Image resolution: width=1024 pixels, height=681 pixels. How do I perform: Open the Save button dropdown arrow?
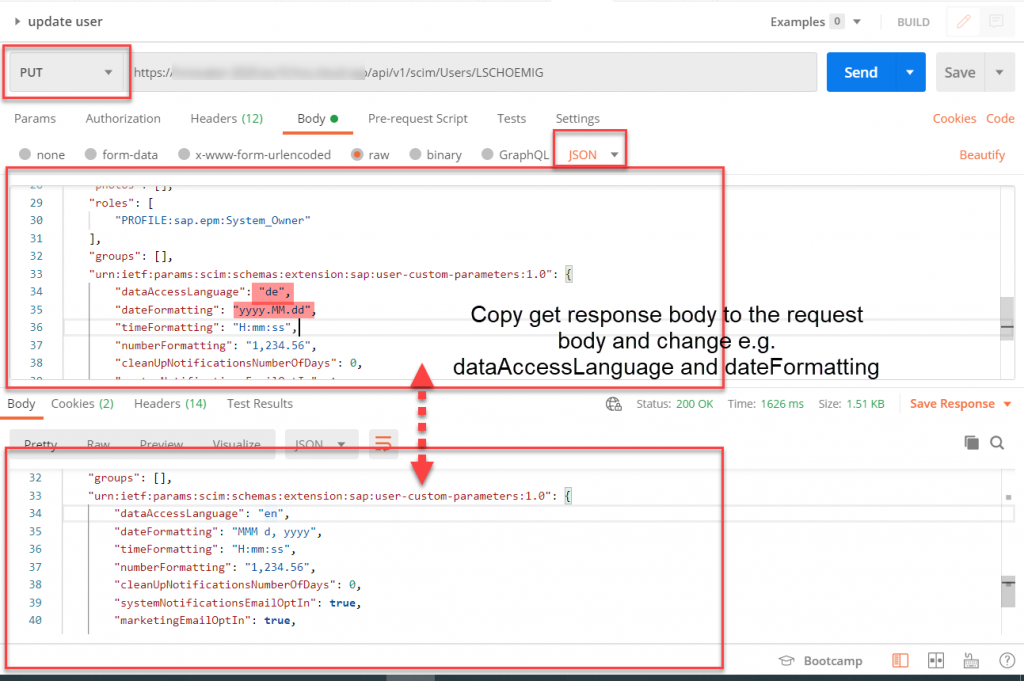999,72
